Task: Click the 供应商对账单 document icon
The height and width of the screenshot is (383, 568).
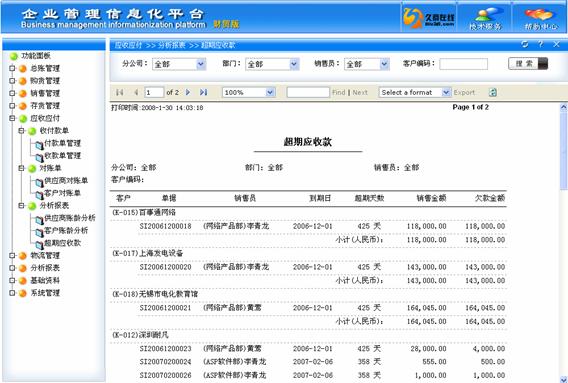Action: pyautogui.click(x=39, y=182)
